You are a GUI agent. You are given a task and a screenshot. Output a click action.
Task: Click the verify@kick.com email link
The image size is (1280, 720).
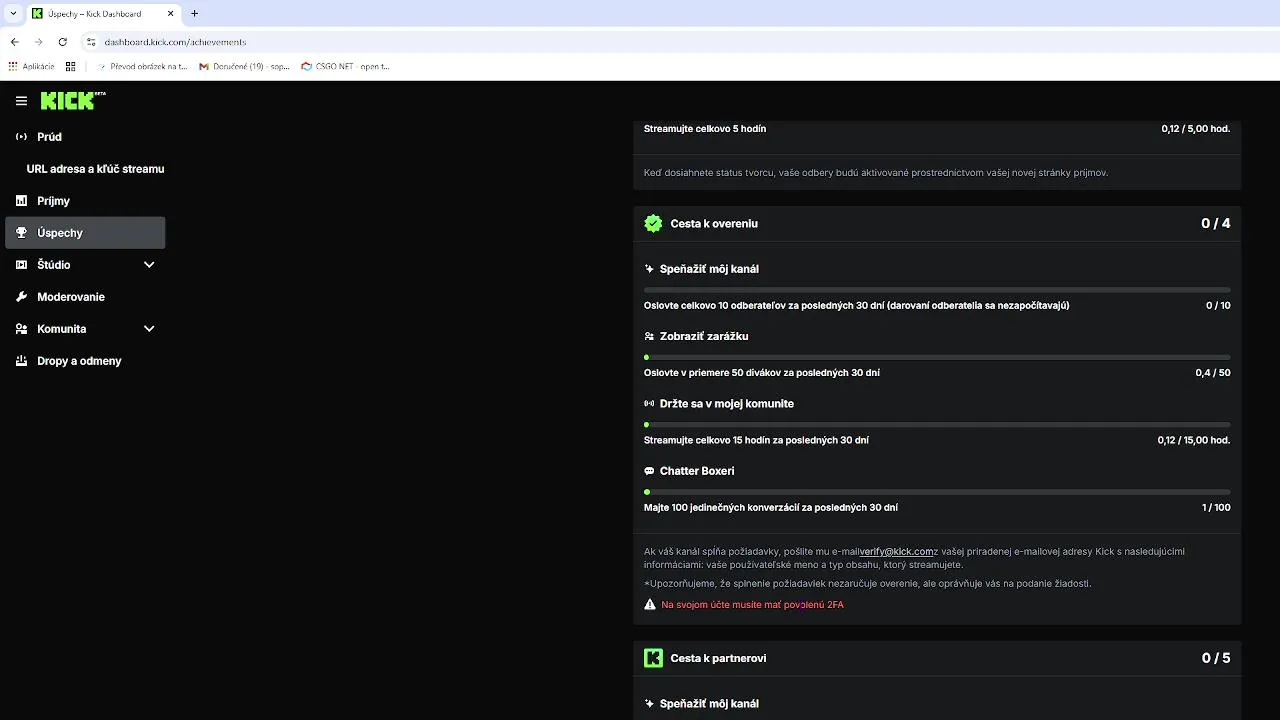click(896, 551)
